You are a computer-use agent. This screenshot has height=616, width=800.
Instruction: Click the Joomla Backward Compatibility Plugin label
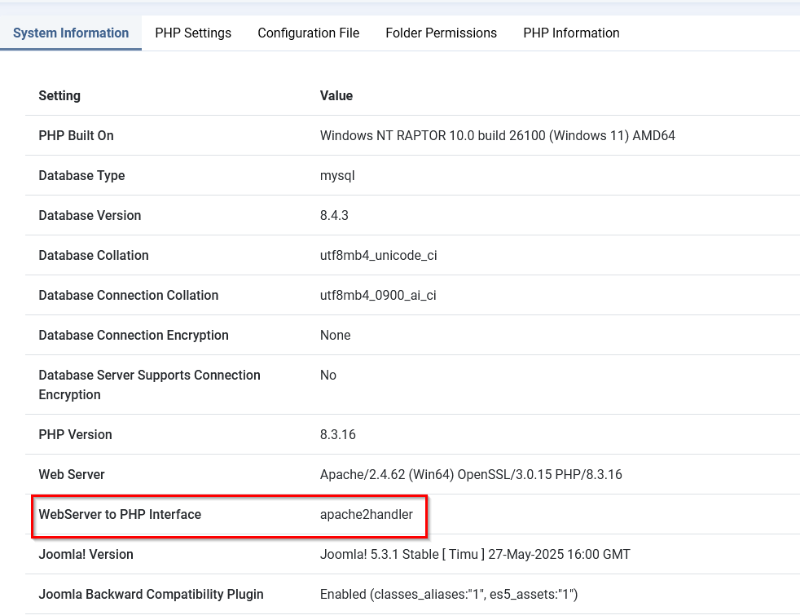(x=151, y=595)
